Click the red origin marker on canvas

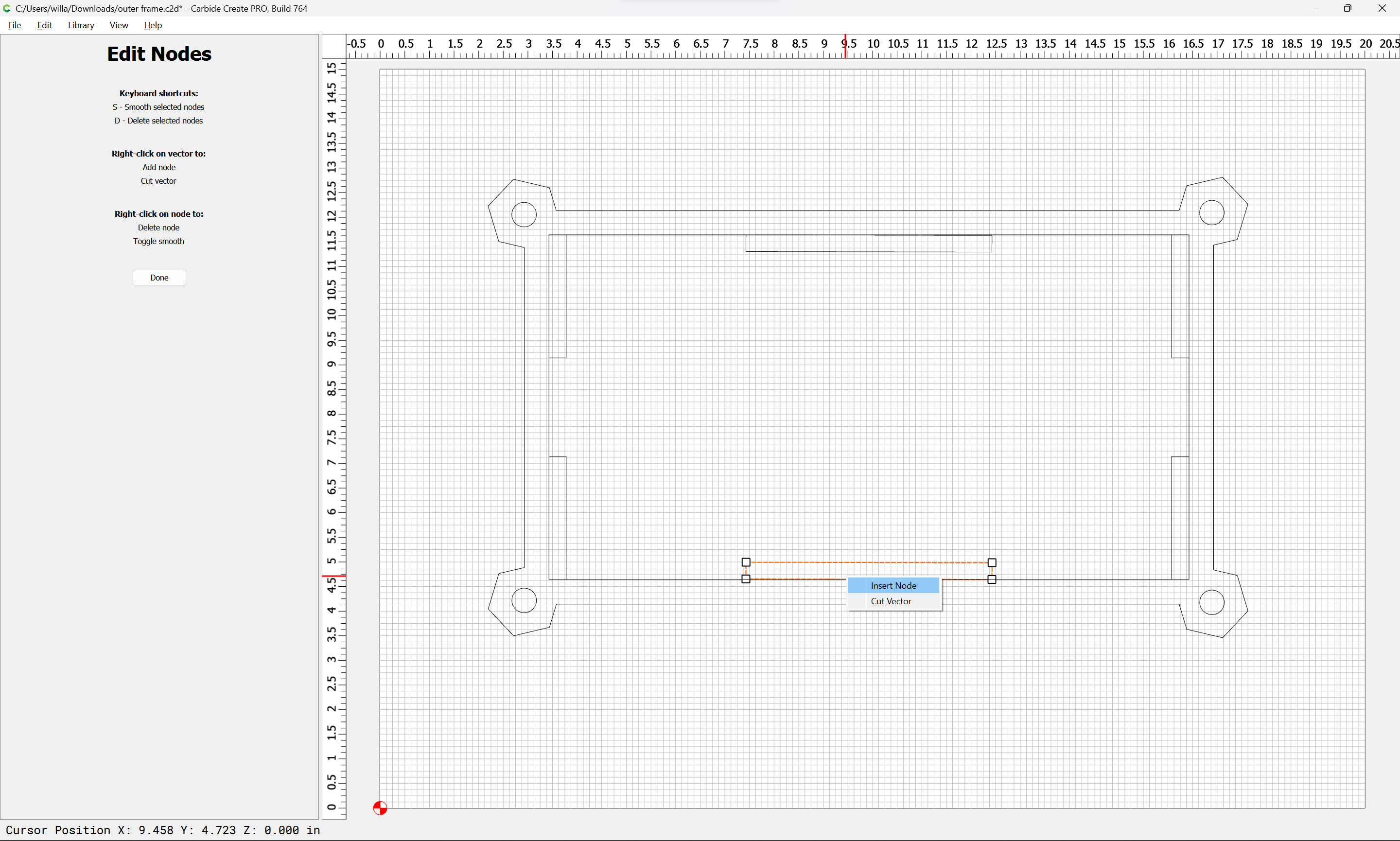click(x=380, y=808)
